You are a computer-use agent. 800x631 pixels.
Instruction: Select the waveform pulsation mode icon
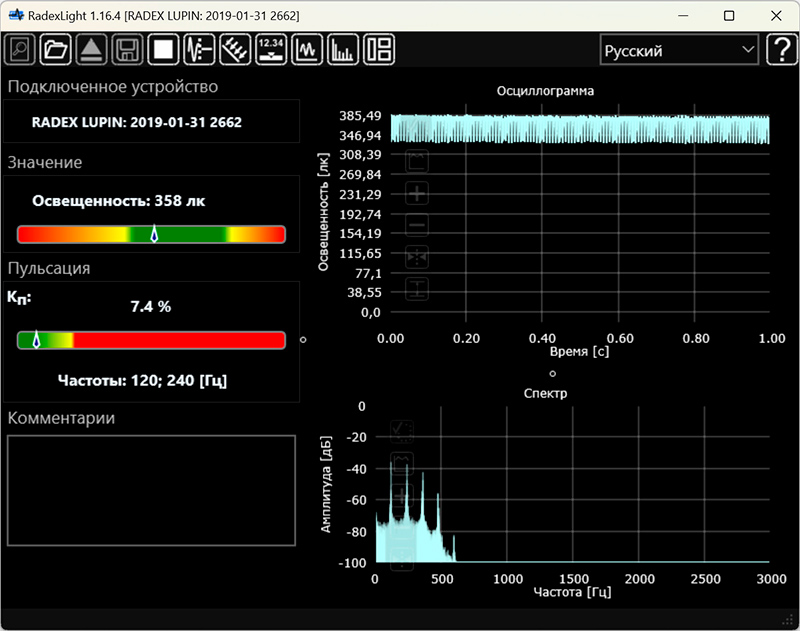(x=199, y=49)
